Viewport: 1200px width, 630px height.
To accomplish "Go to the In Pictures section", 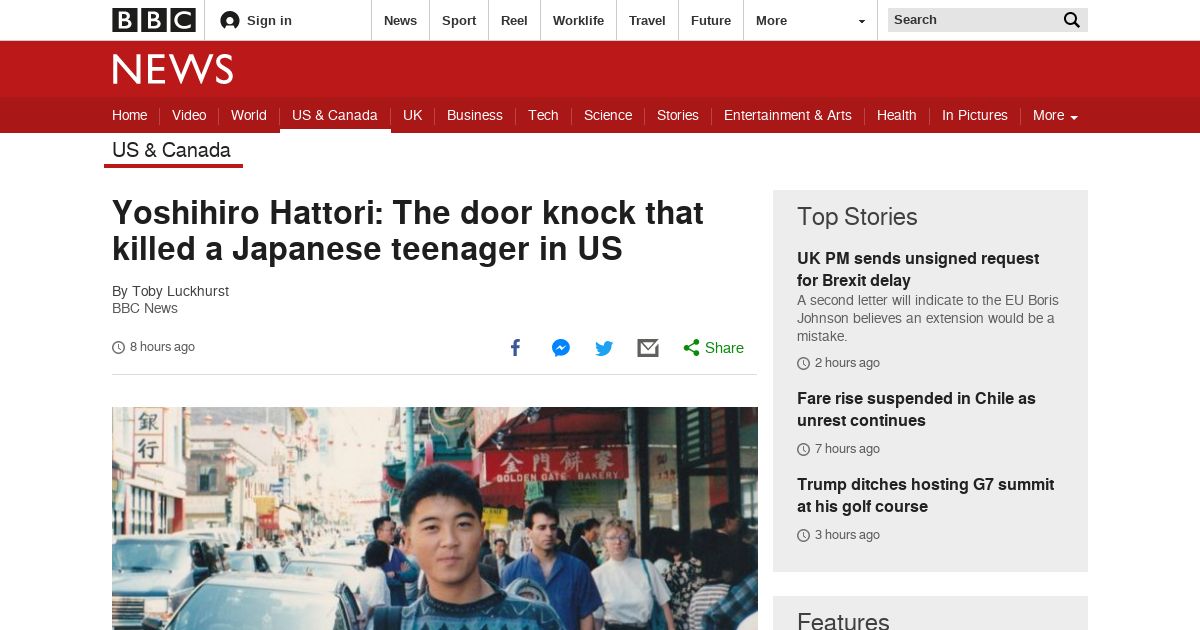I will [x=975, y=115].
